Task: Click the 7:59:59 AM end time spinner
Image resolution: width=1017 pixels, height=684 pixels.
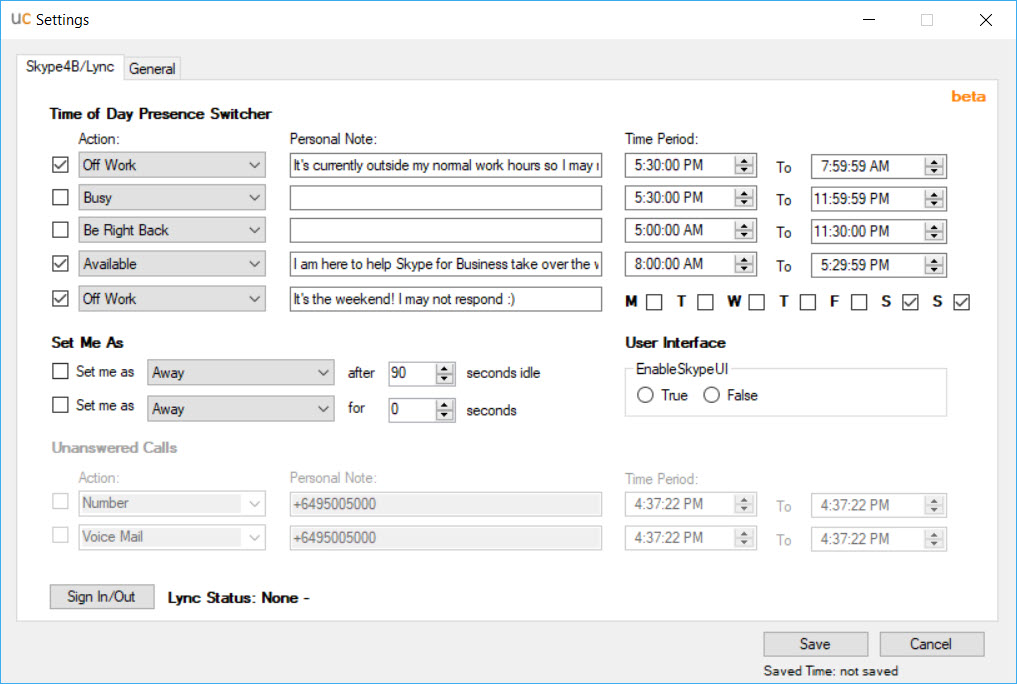Action: [x=934, y=167]
